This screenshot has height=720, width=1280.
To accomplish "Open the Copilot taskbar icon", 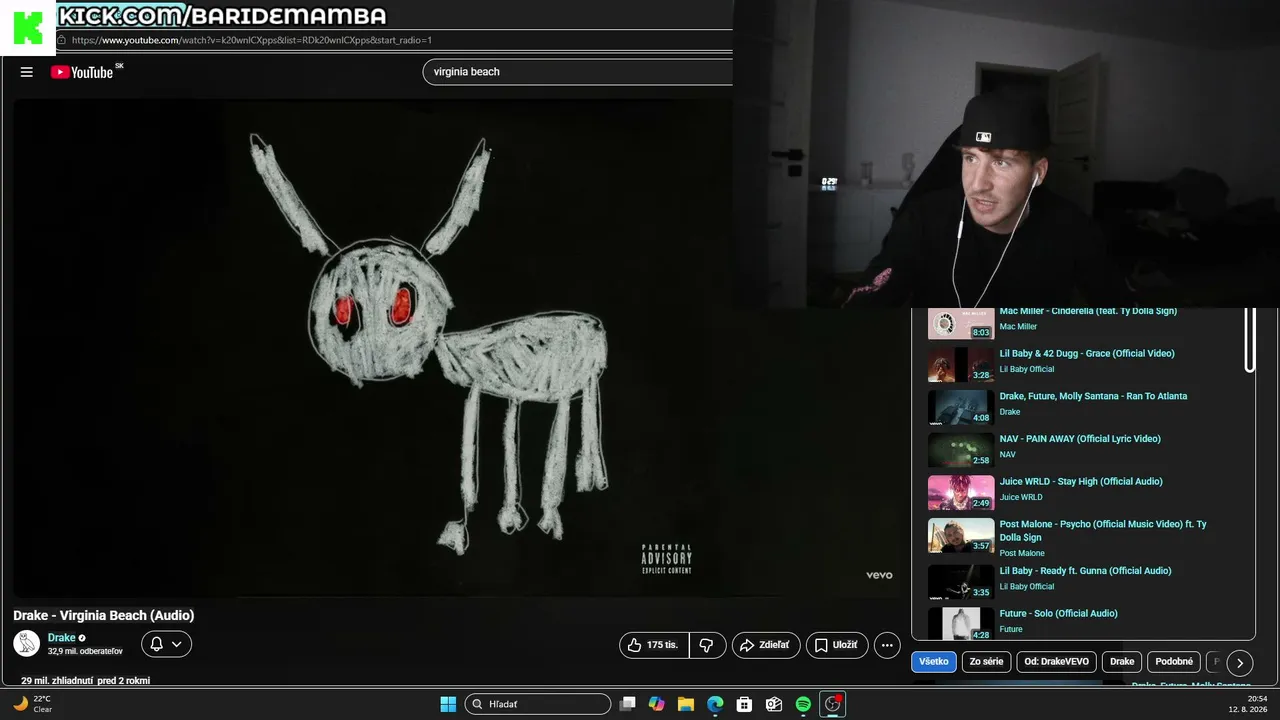I will pos(657,704).
